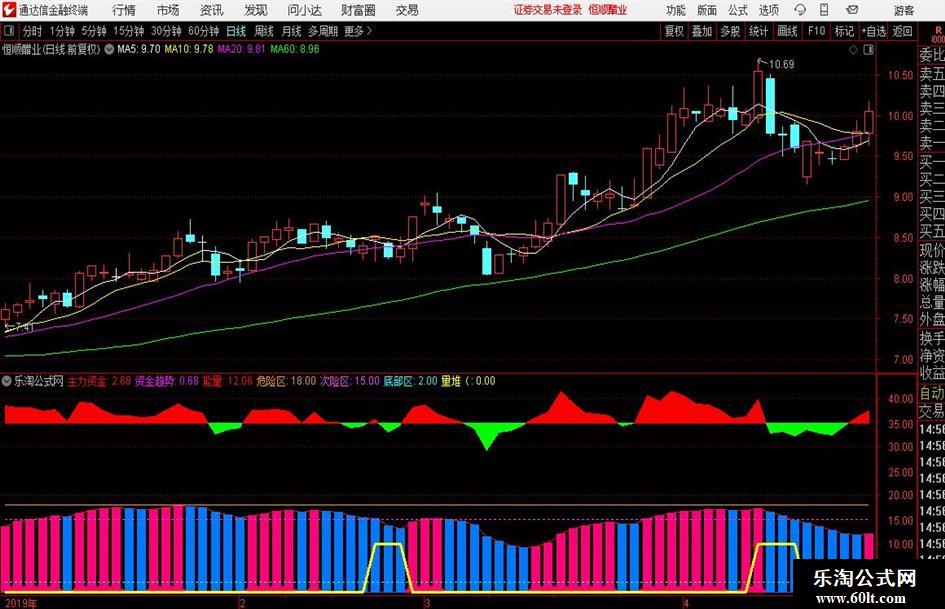945x609 pixels.
Task: Click the 10.50 price axis label
Action: 900,75
